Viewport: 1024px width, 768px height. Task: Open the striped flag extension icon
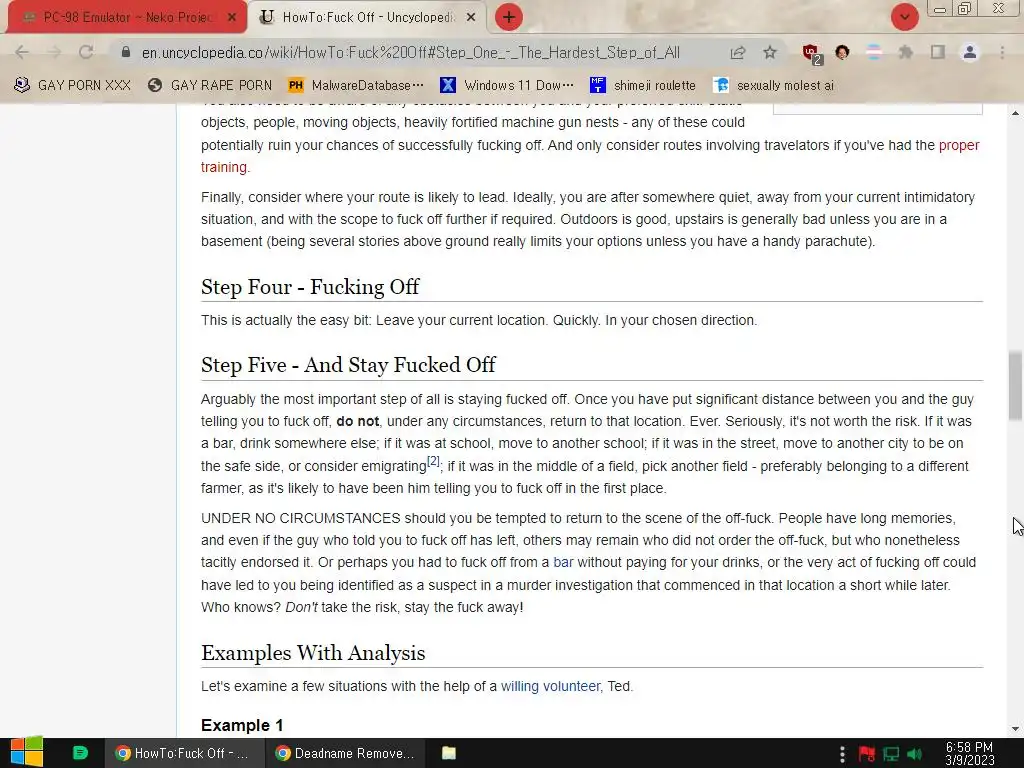pos(874,52)
